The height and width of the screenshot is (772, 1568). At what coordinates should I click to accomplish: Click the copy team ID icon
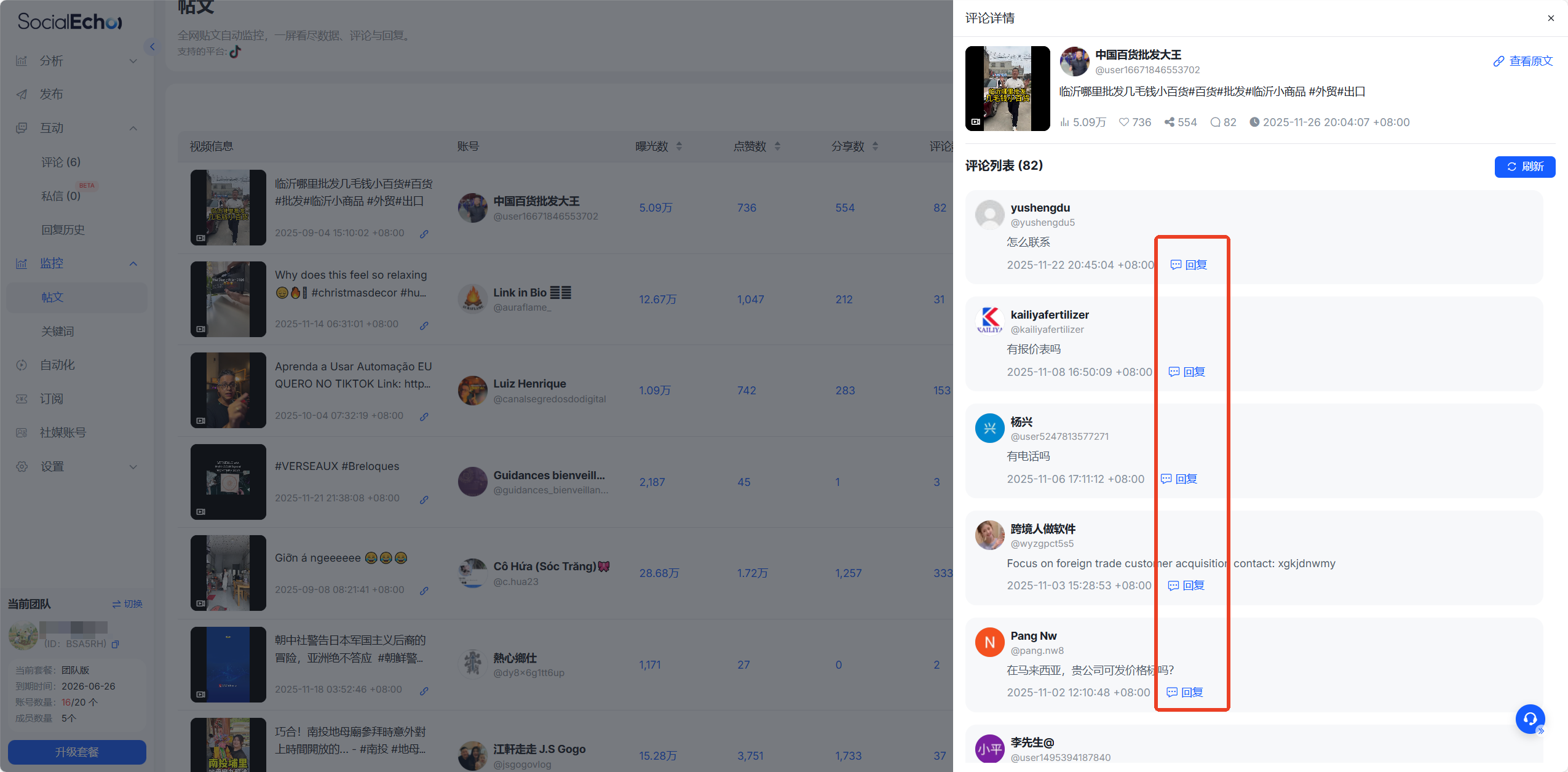coord(116,644)
